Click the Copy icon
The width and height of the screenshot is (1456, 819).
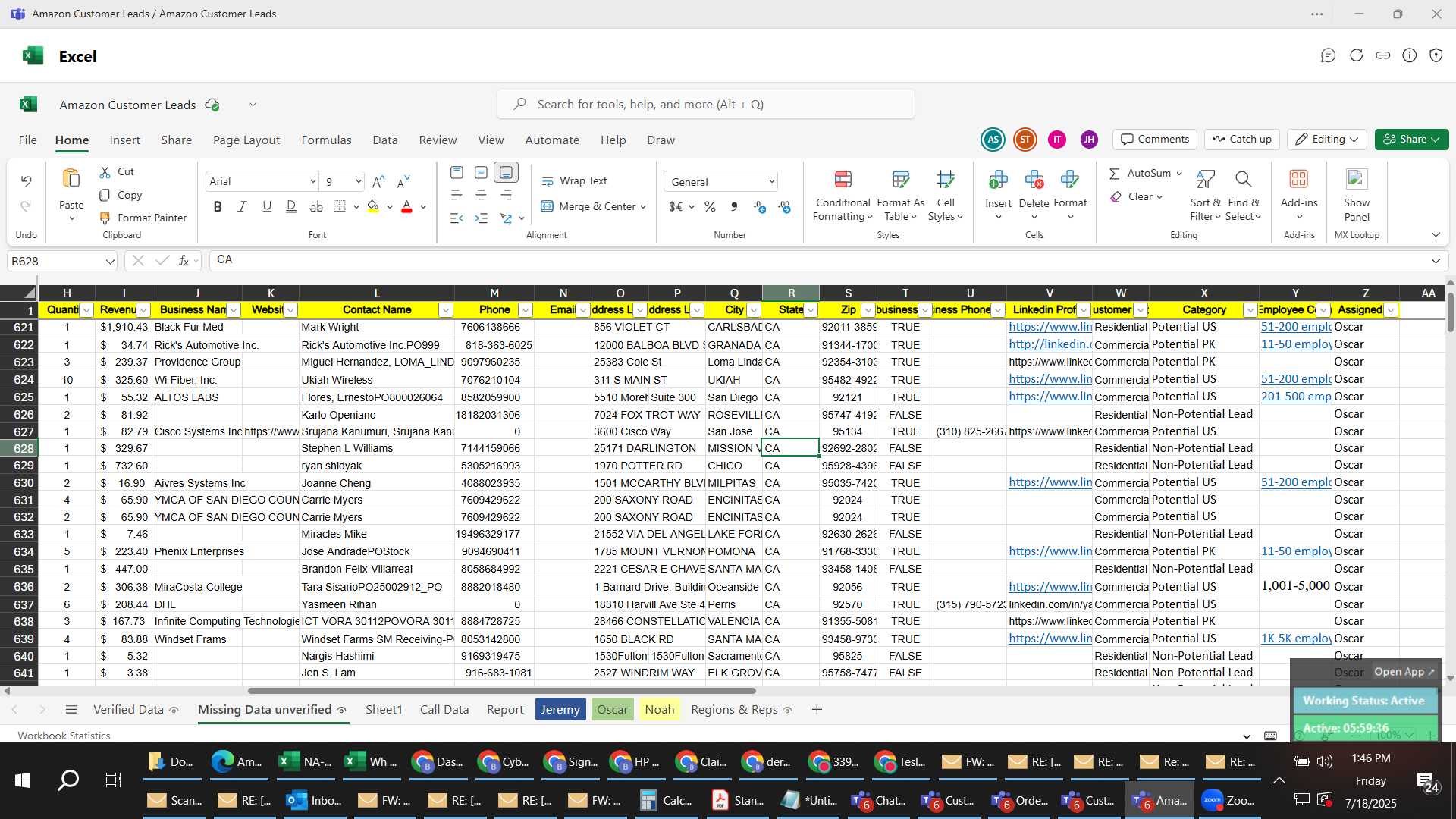pyautogui.click(x=105, y=195)
